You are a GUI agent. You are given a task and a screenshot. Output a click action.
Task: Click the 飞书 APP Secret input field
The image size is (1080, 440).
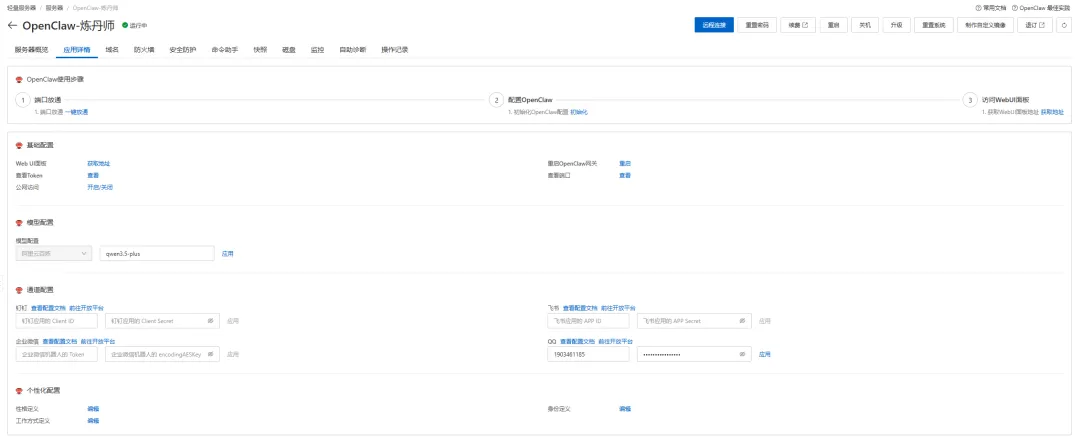coord(694,321)
